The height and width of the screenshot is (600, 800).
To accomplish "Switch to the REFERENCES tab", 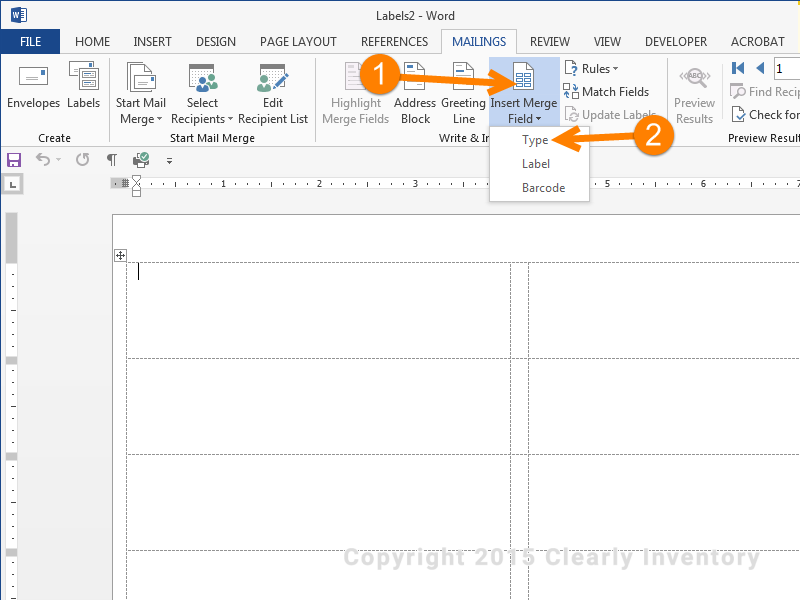I will (x=394, y=41).
